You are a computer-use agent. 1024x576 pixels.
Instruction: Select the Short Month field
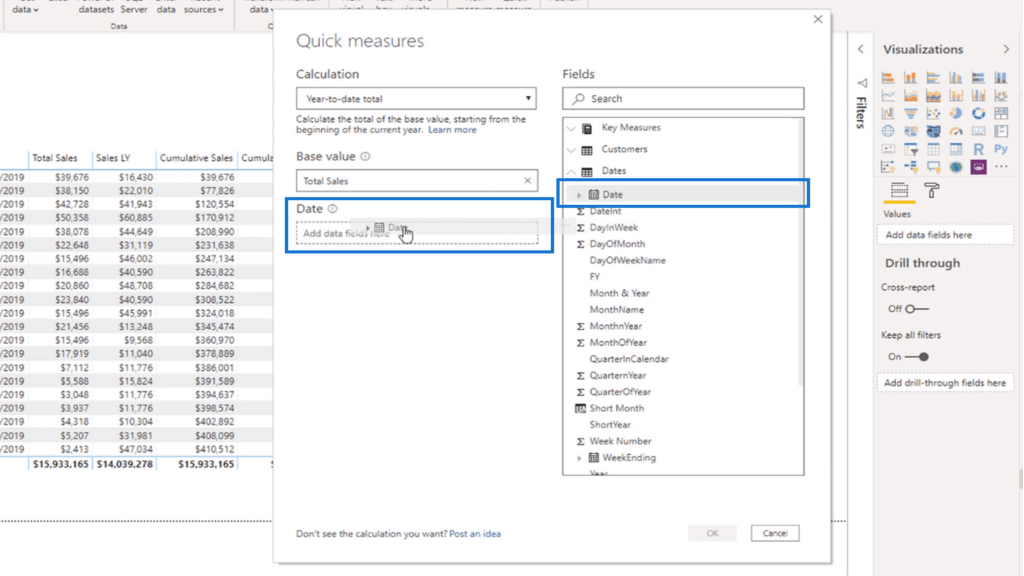pos(616,408)
